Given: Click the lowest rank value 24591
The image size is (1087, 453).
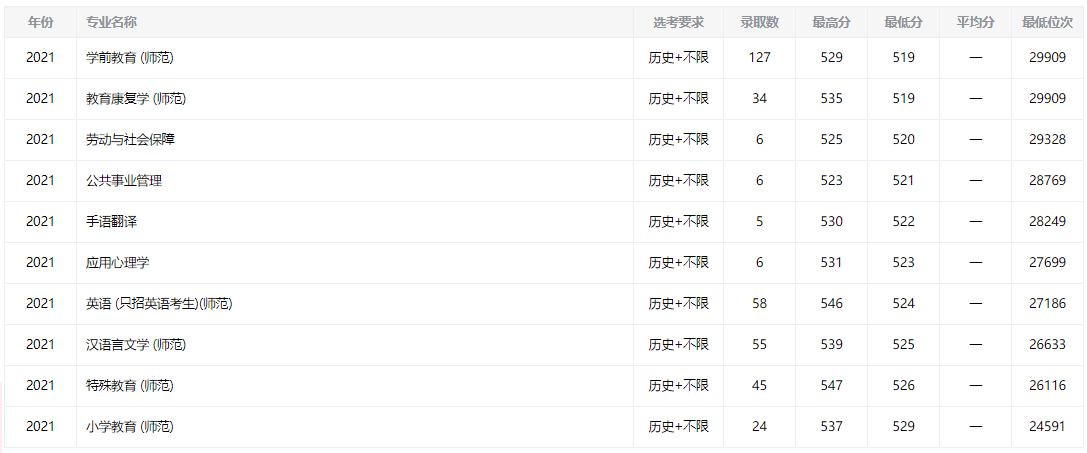Looking at the screenshot, I should pos(1047,427).
